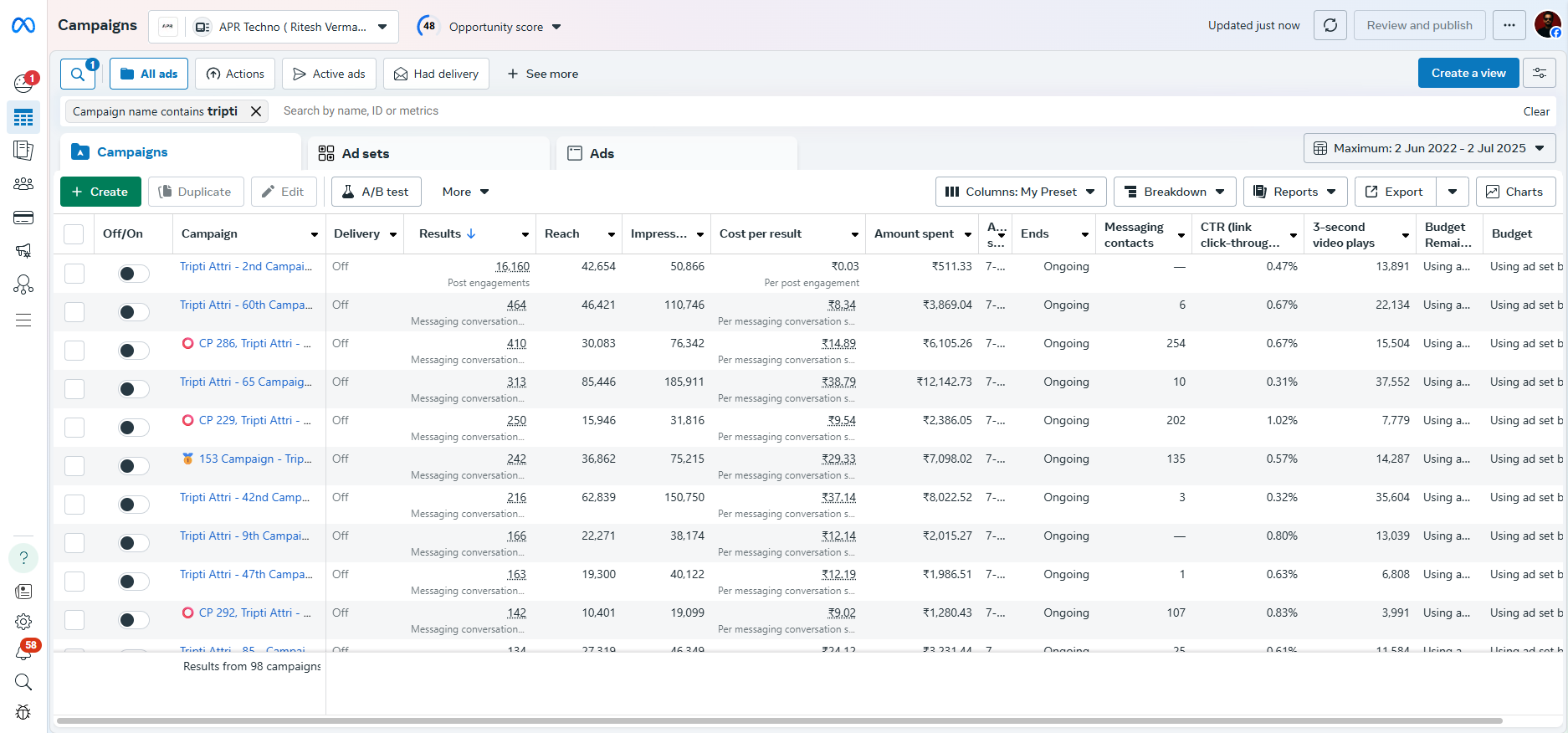Select checkbox for Tripti Attri - 60th Campaign

tap(74, 312)
